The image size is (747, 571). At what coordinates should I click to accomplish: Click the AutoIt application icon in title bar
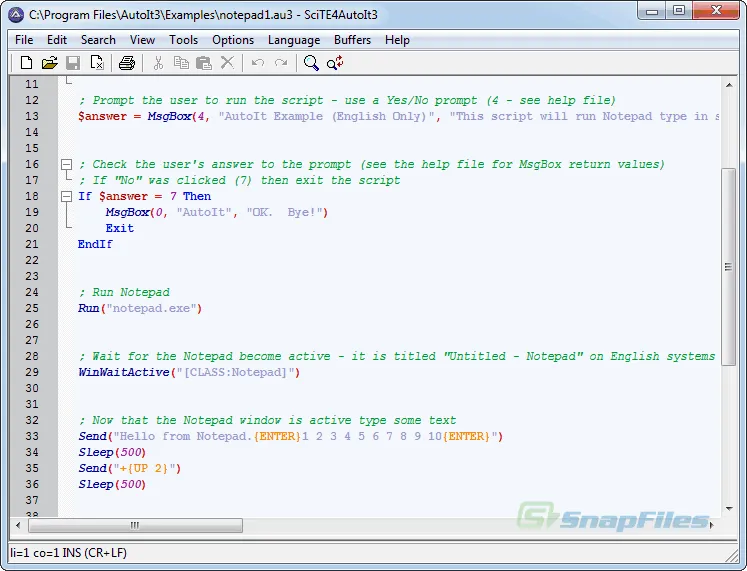pos(16,15)
